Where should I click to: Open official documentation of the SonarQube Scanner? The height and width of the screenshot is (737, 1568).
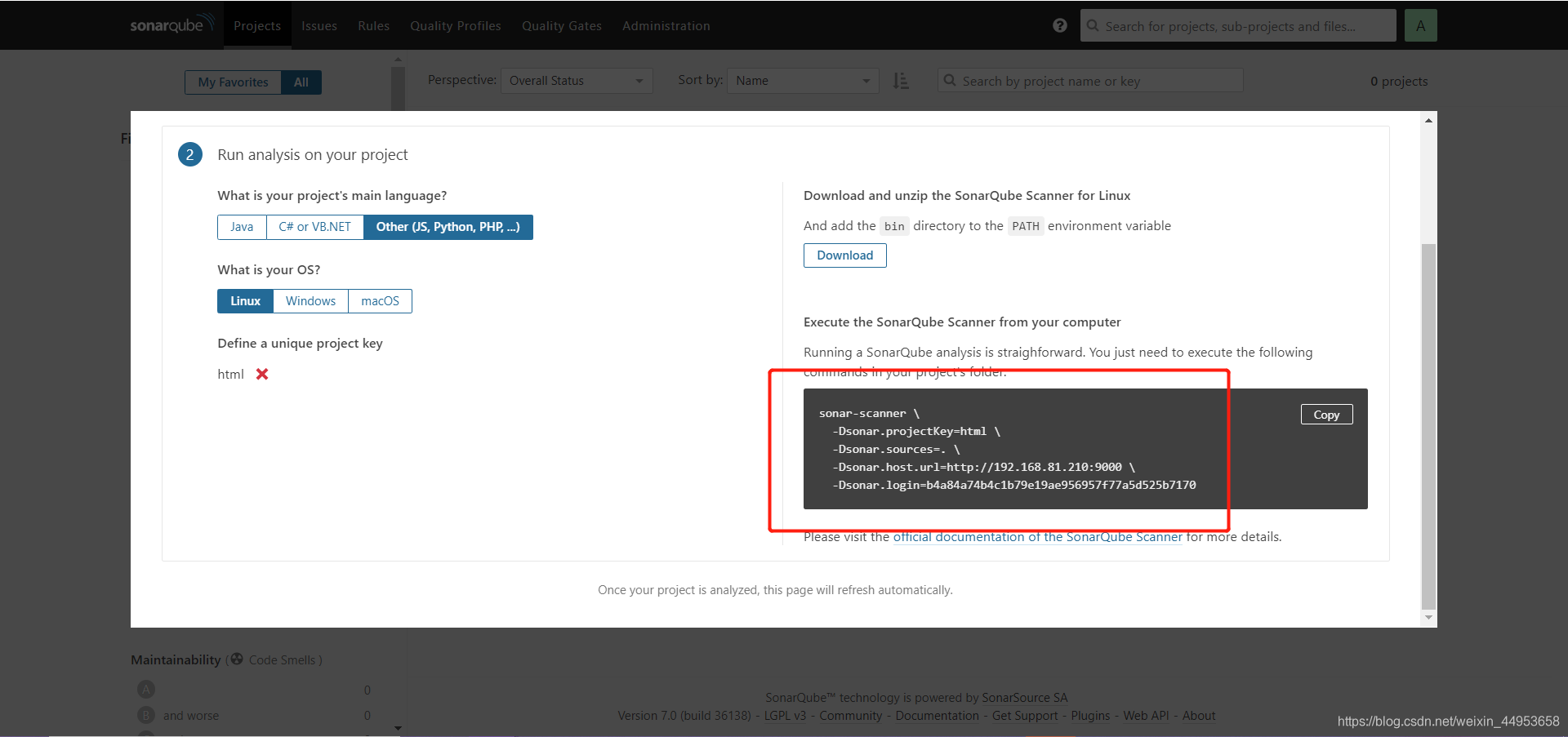click(1037, 537)
